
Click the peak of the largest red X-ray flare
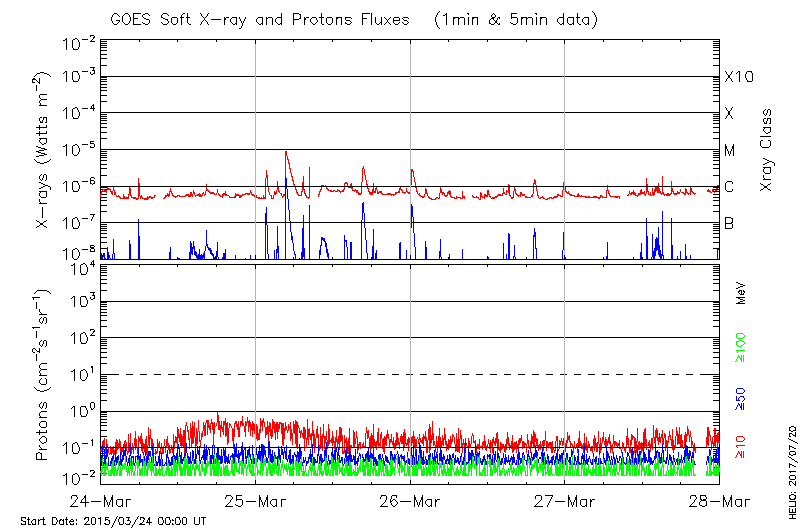click(286, 152)
